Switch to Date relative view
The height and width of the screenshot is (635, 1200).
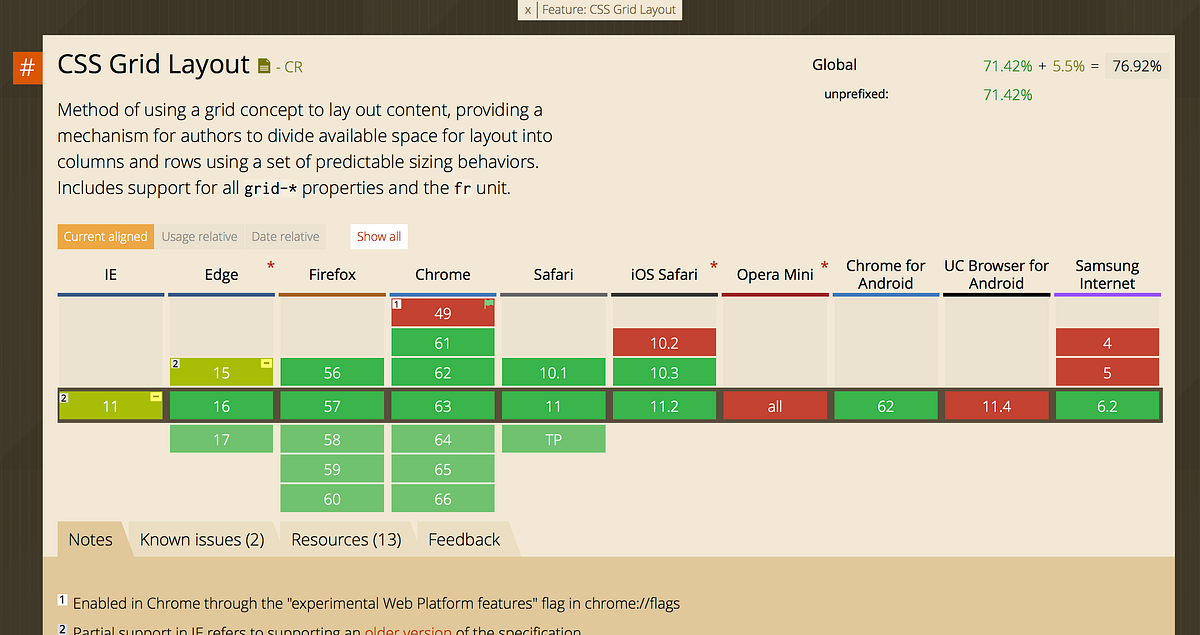pos(285,236)
